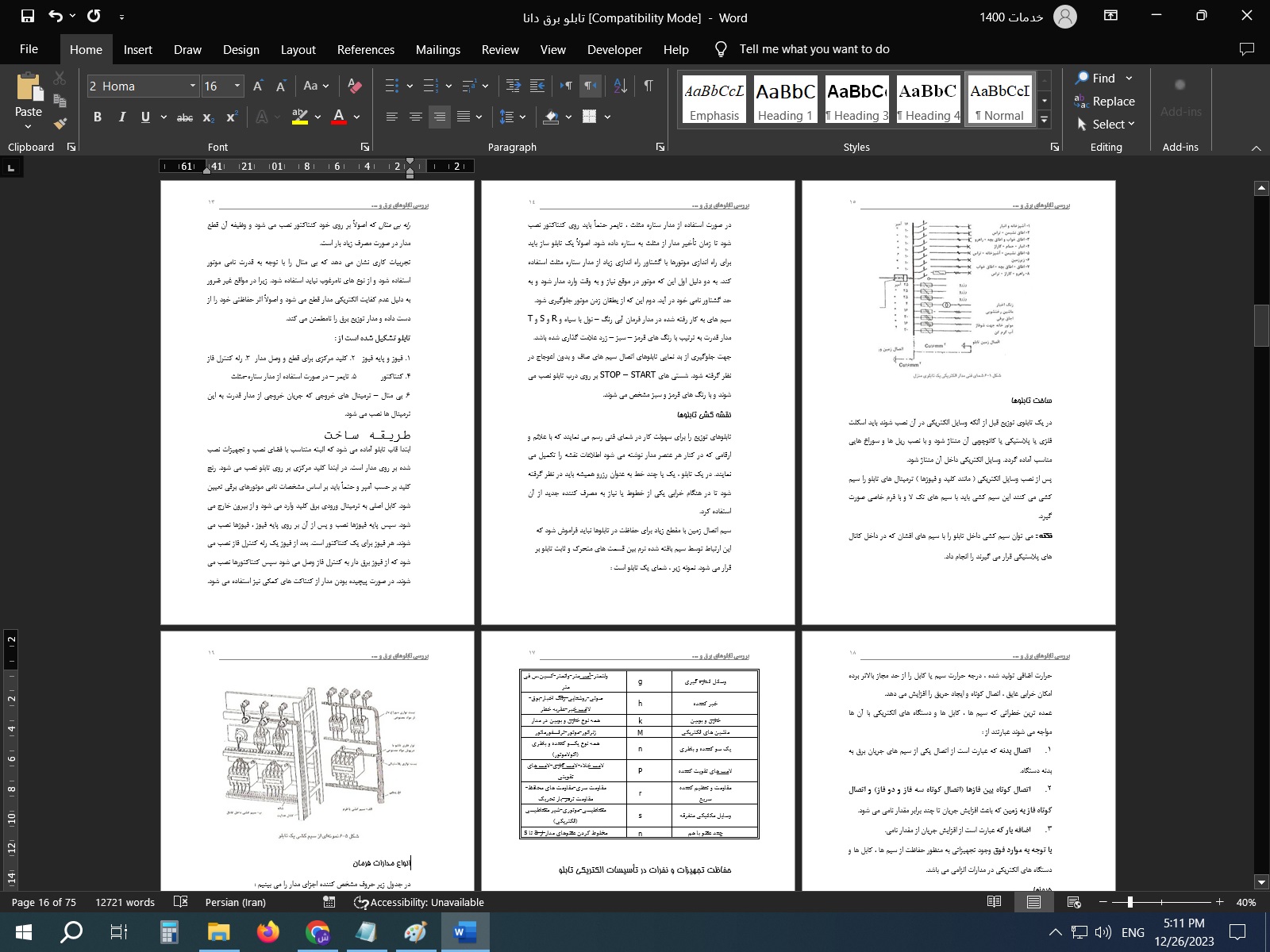The height and width of the screenshot is (952, 1270).
Task: Apply superscript formatting
Action: [232, 117]
